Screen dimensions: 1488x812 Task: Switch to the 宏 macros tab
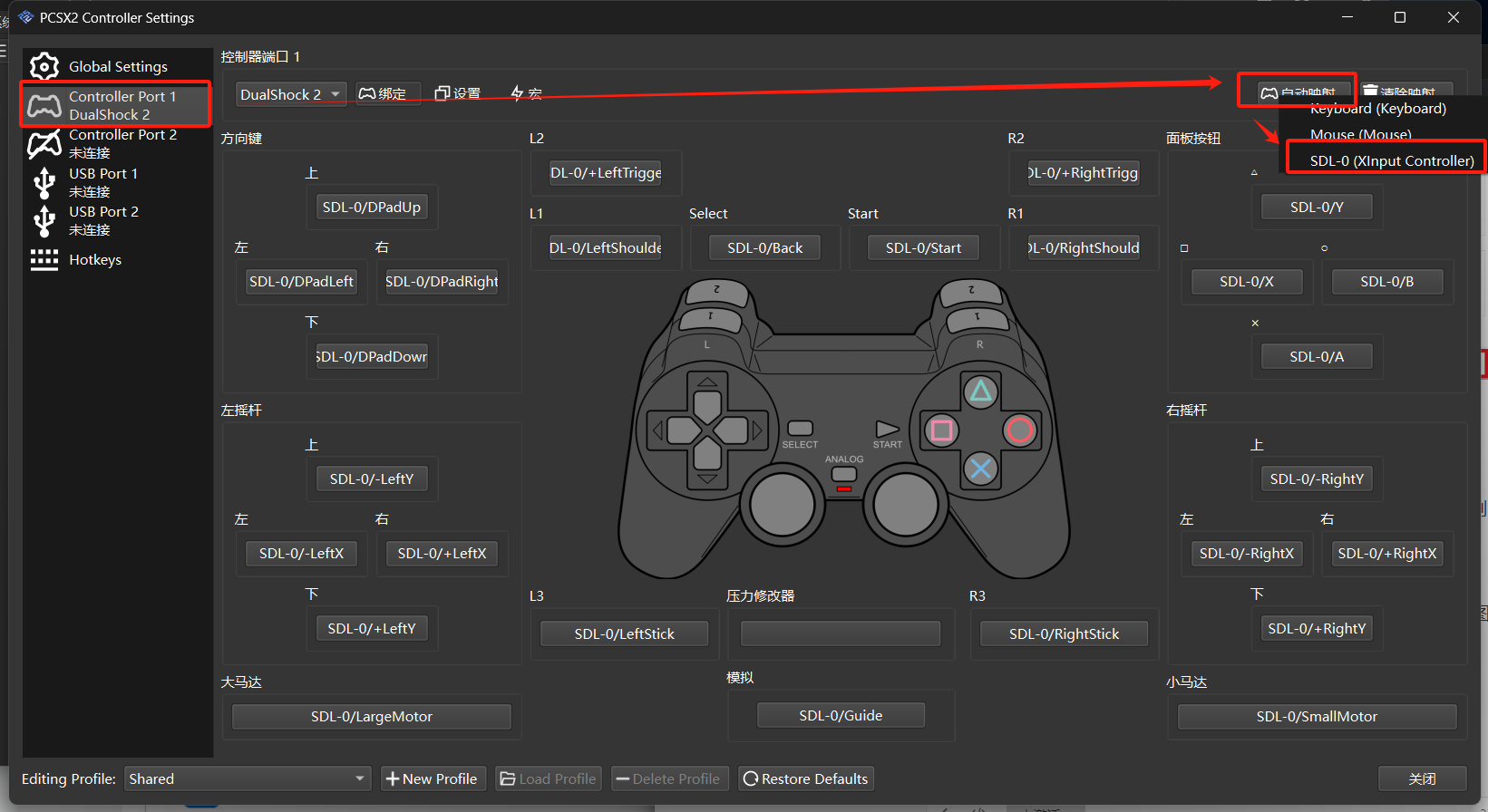[x=526, y=93]
